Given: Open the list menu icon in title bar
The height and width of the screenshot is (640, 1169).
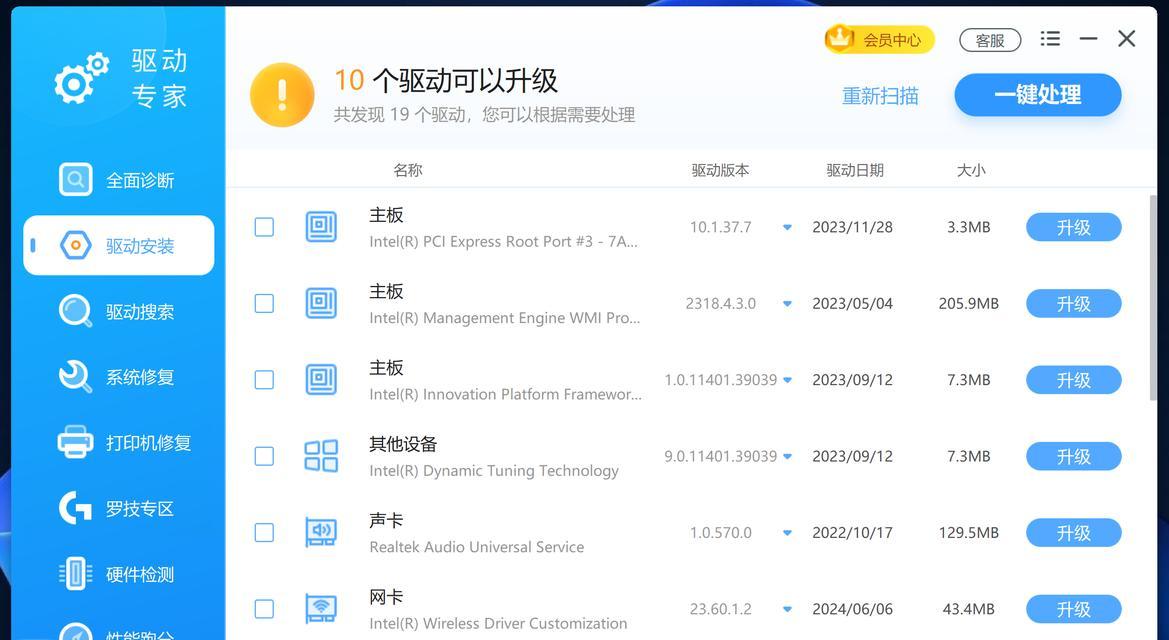Looking at the screenshot, I should click(1050, 39).
